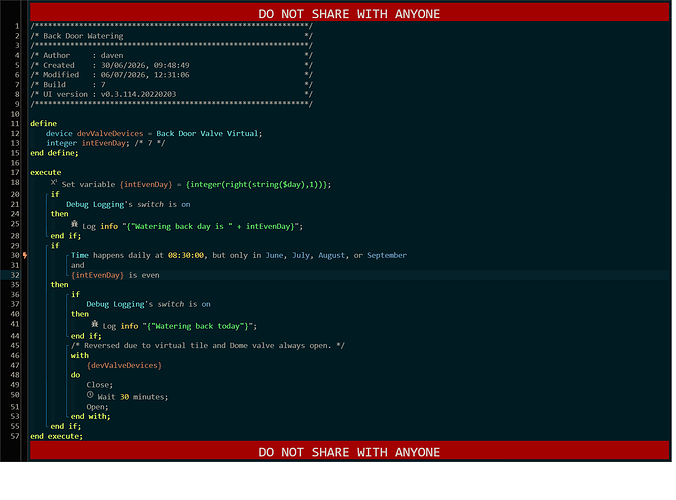Click the nested "if" keyword on line 36

click(75, 294)
